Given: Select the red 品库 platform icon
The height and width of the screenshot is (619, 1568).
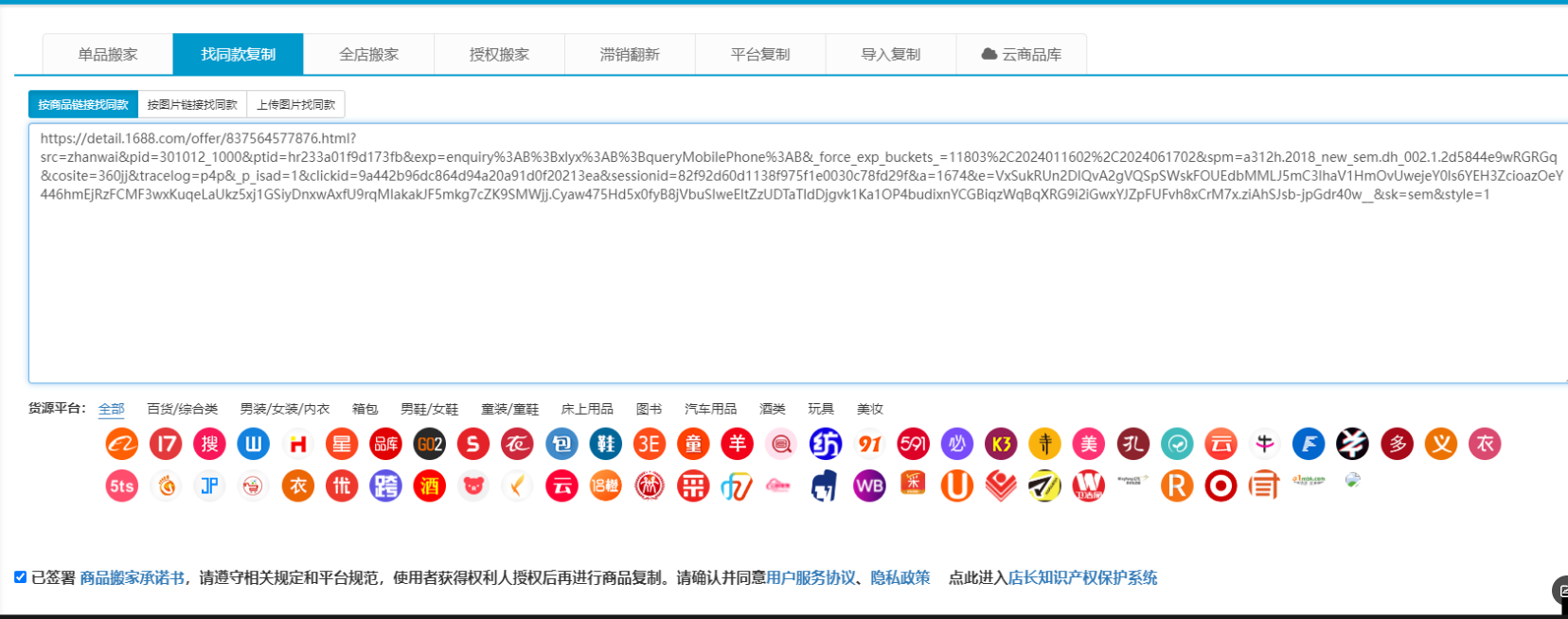Looking at the screenshot, I should (385, 444).
